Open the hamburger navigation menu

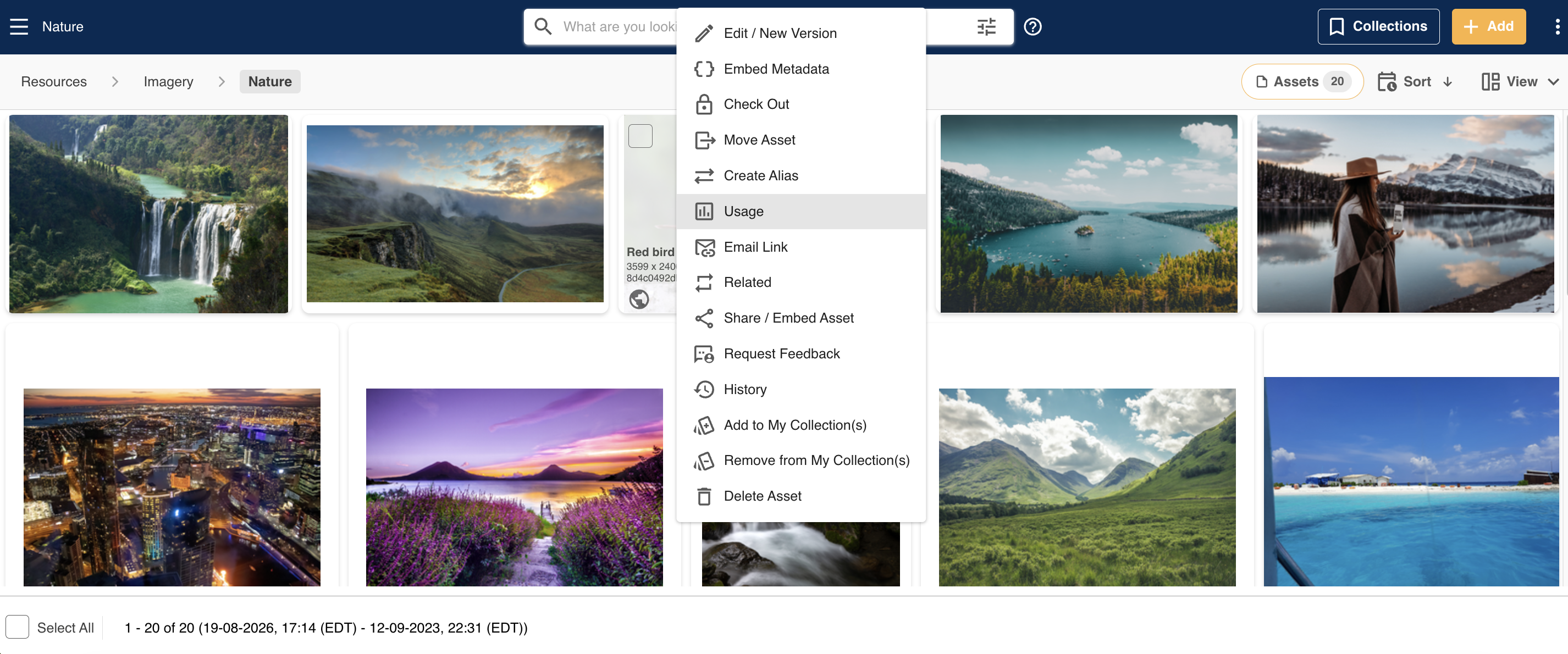point(19,26)
